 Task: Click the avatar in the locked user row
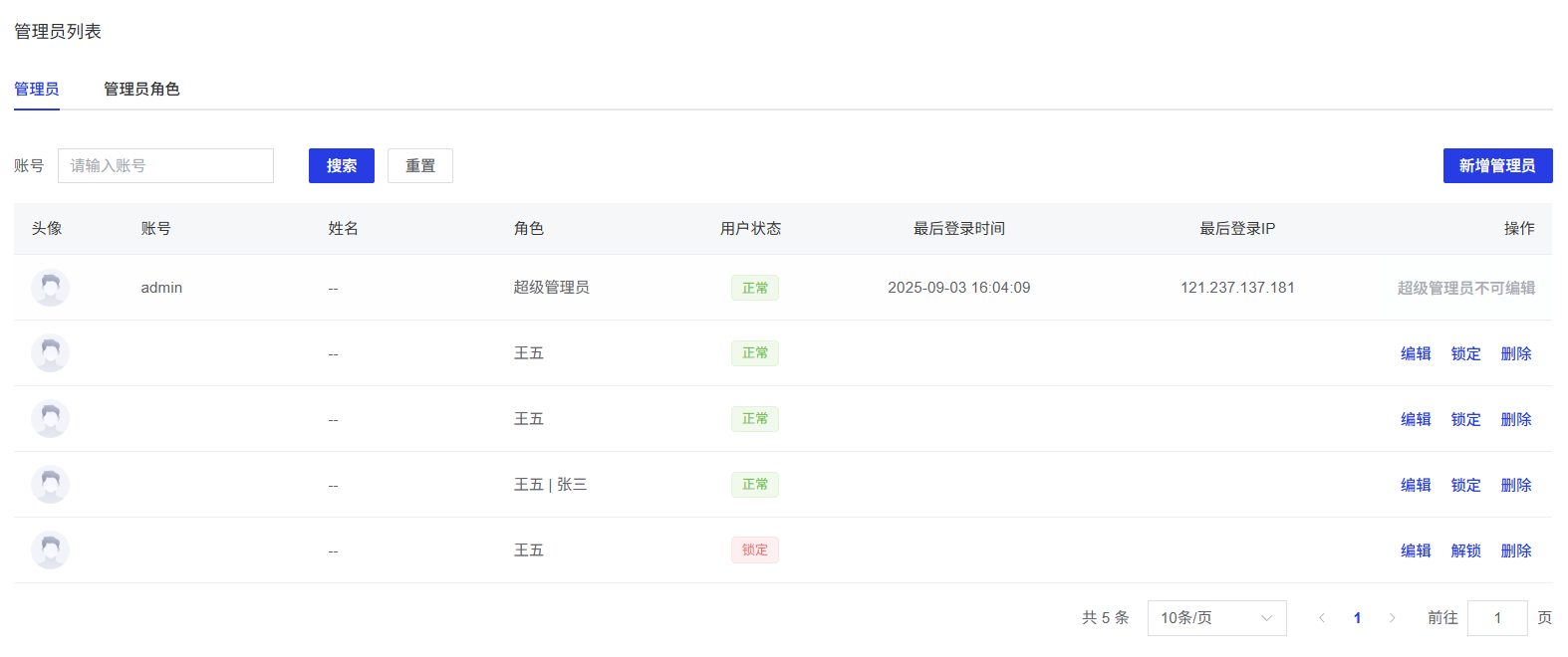click(x=50, y=550)
